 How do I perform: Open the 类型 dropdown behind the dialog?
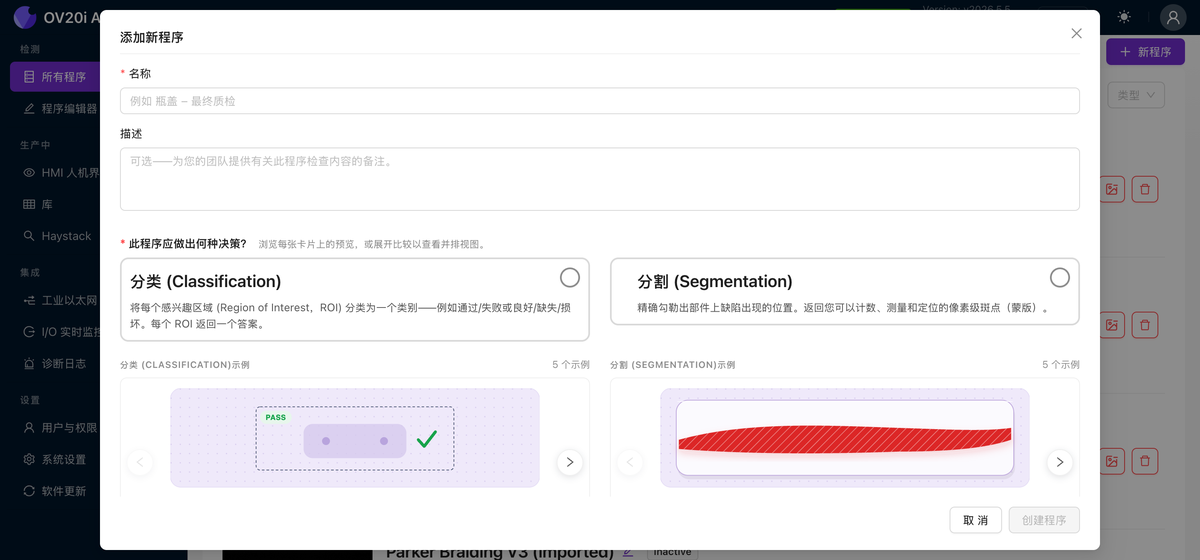pos(1136,95)
